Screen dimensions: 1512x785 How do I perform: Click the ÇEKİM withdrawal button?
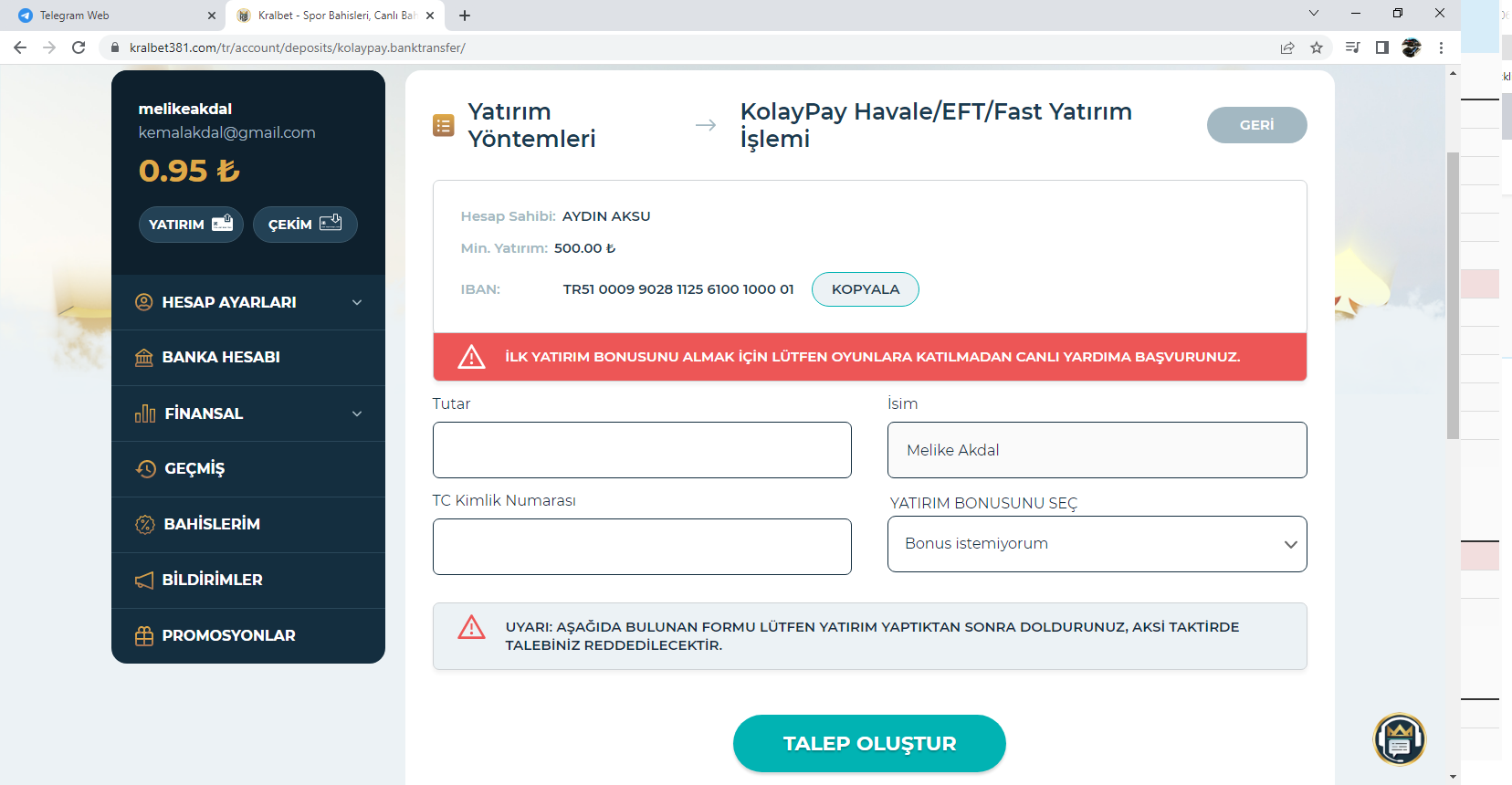305,225
